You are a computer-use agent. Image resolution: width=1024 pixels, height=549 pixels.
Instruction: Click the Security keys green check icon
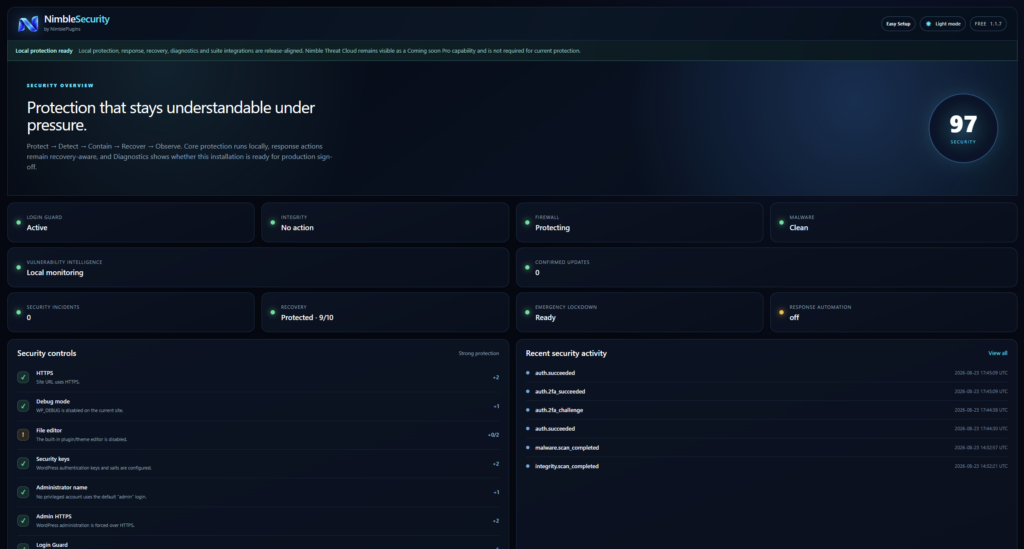pyautogui.click(x=23, y=463)
